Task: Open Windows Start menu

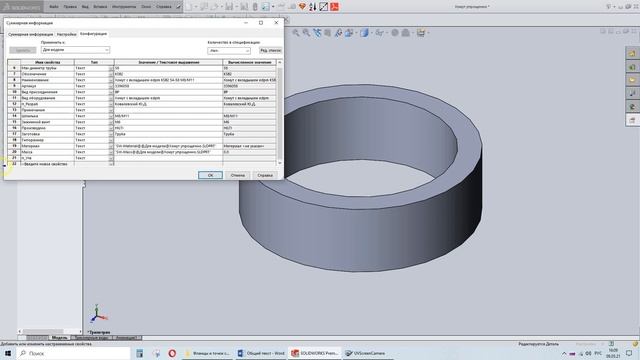Action: tap(8, 353)
